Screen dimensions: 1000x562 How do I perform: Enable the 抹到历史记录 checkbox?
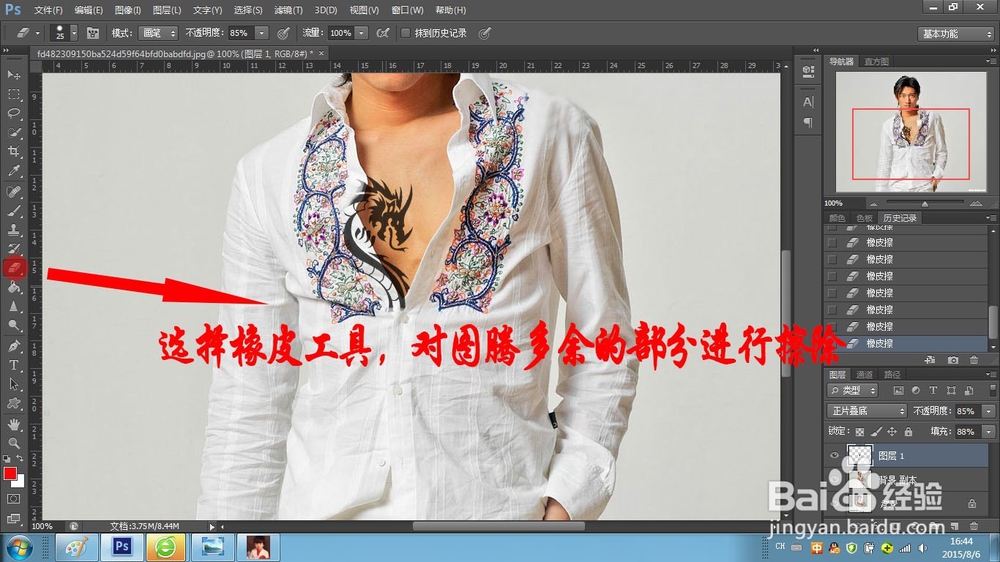(405, 33)
